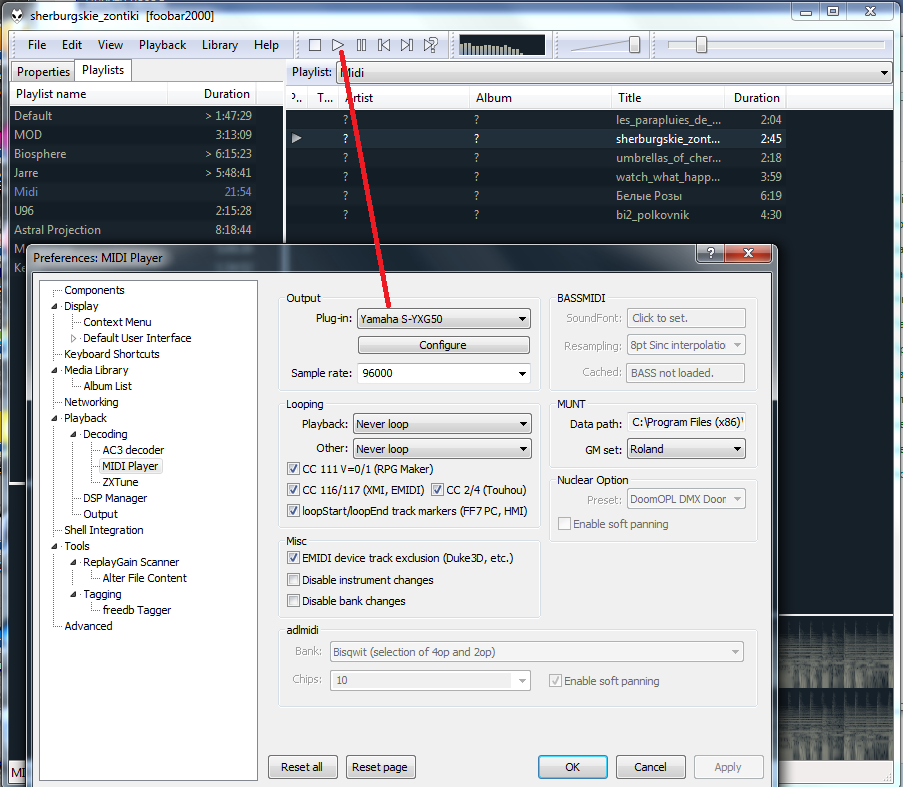Skip to previous track button
This screenshot has height=787, width=903.
pyautogui.click(x=384, y=45)
